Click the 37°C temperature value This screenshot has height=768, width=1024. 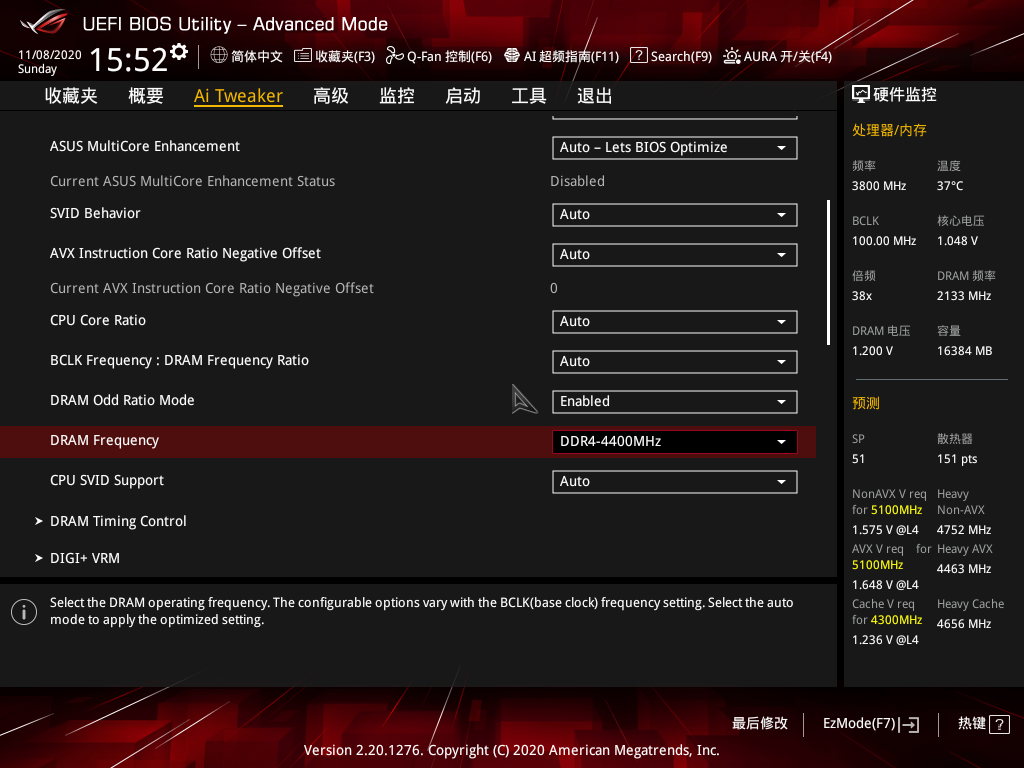click(x=950, y=185)
